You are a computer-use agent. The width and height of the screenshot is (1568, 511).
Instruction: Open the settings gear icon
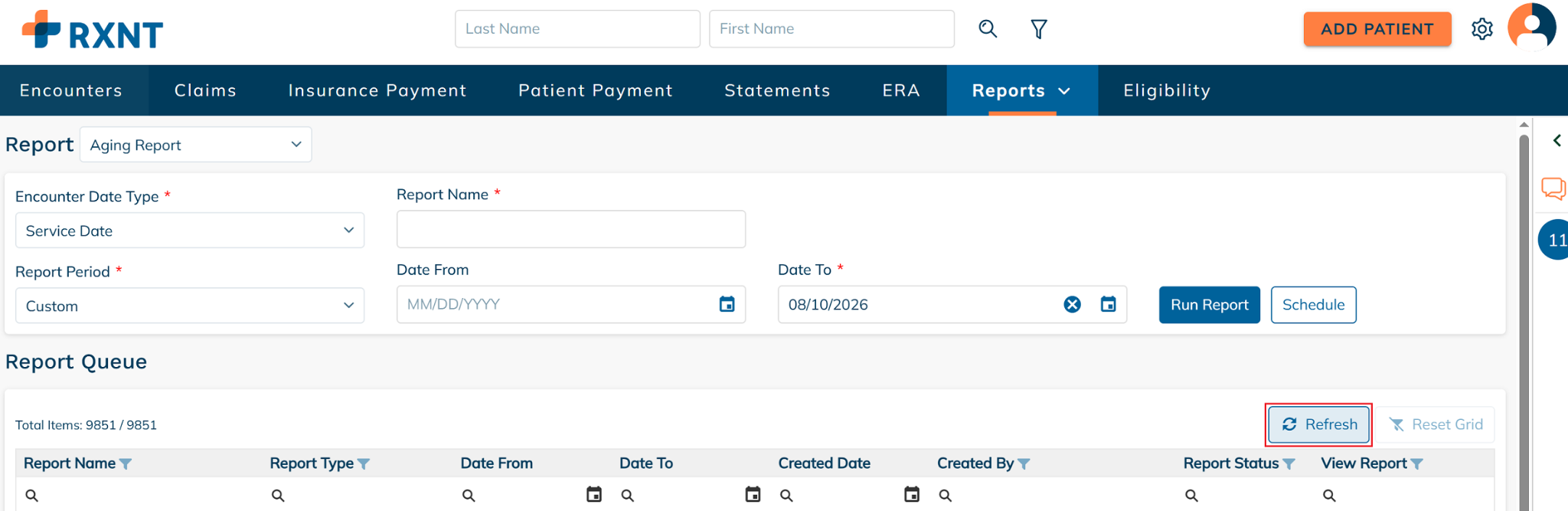point(1482,29)
